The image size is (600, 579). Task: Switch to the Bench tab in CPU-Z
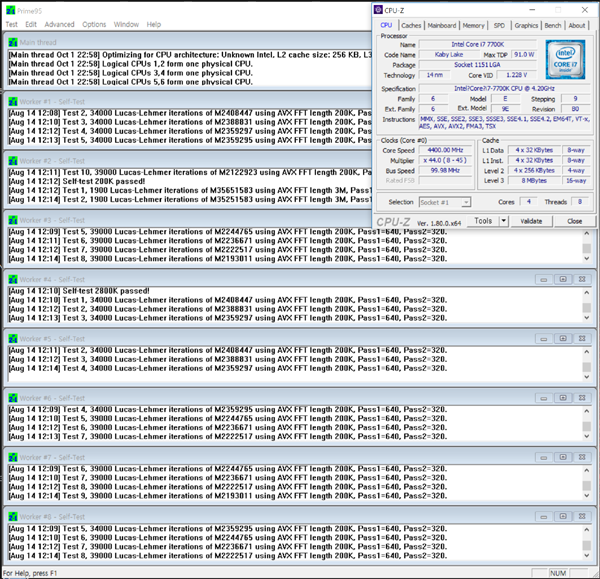point(553,26)
